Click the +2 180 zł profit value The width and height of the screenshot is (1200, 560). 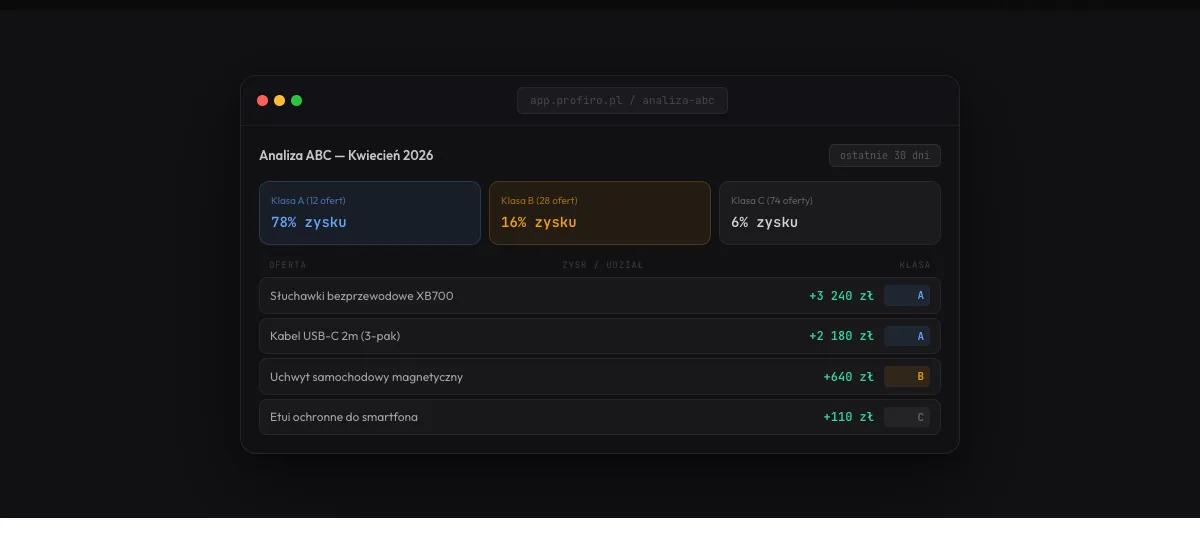click(842, 336)
